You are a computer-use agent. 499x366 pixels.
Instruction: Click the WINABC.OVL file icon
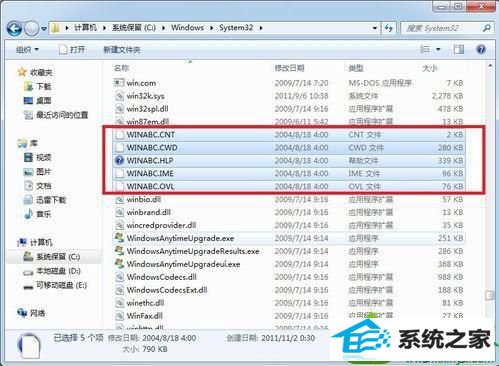[x=119, y=186]
